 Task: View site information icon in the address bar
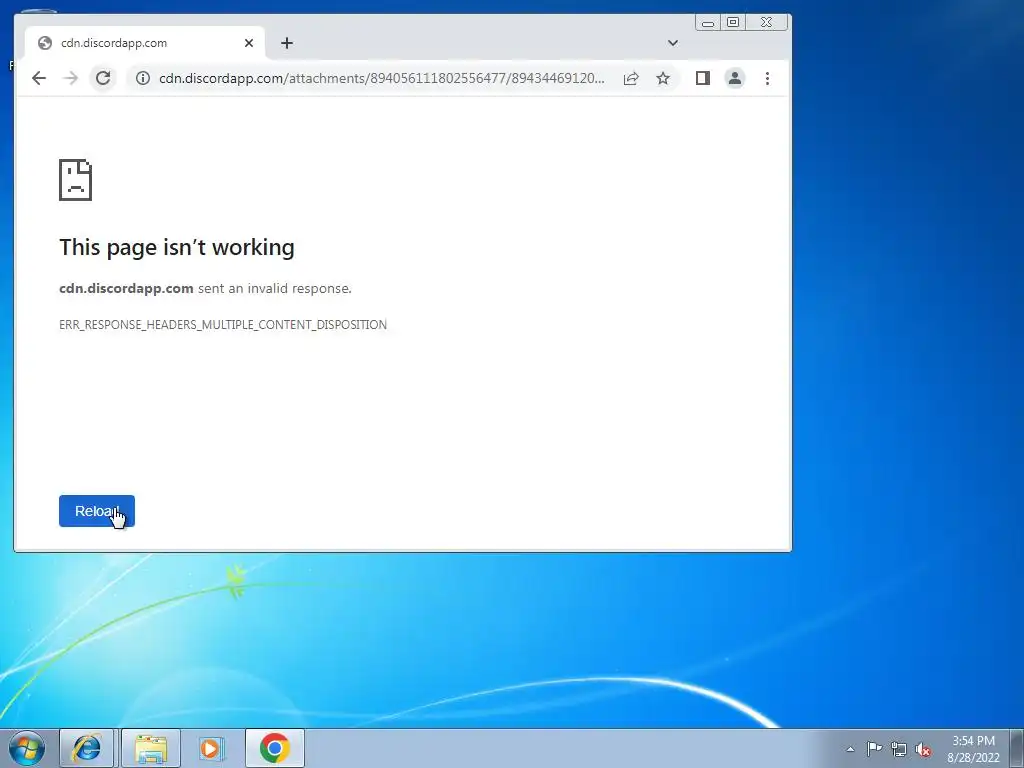pos(143,78)
